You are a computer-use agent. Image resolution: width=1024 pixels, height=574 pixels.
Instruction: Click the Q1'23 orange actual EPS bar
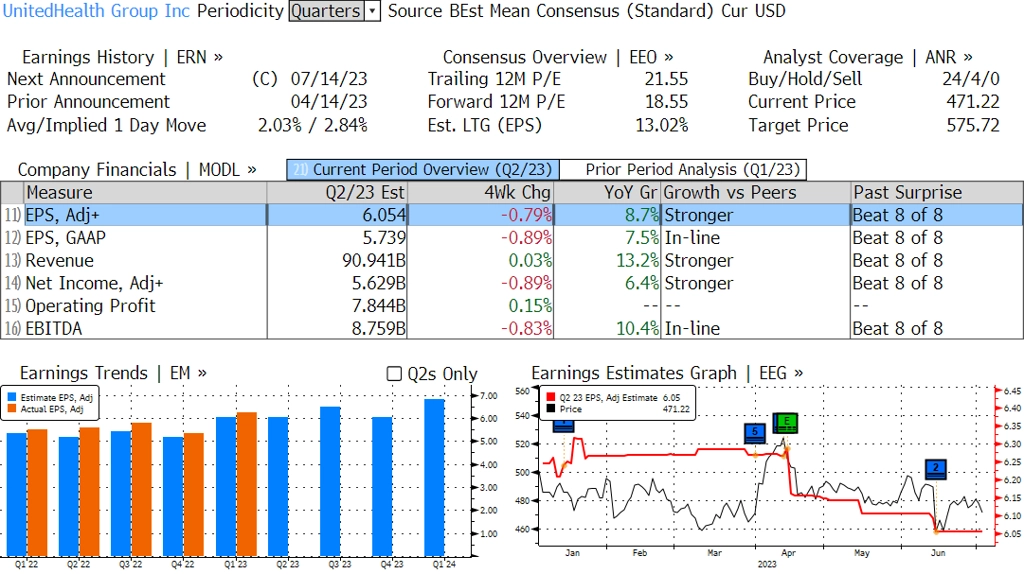pyautogui.click(x=247, y=484)
